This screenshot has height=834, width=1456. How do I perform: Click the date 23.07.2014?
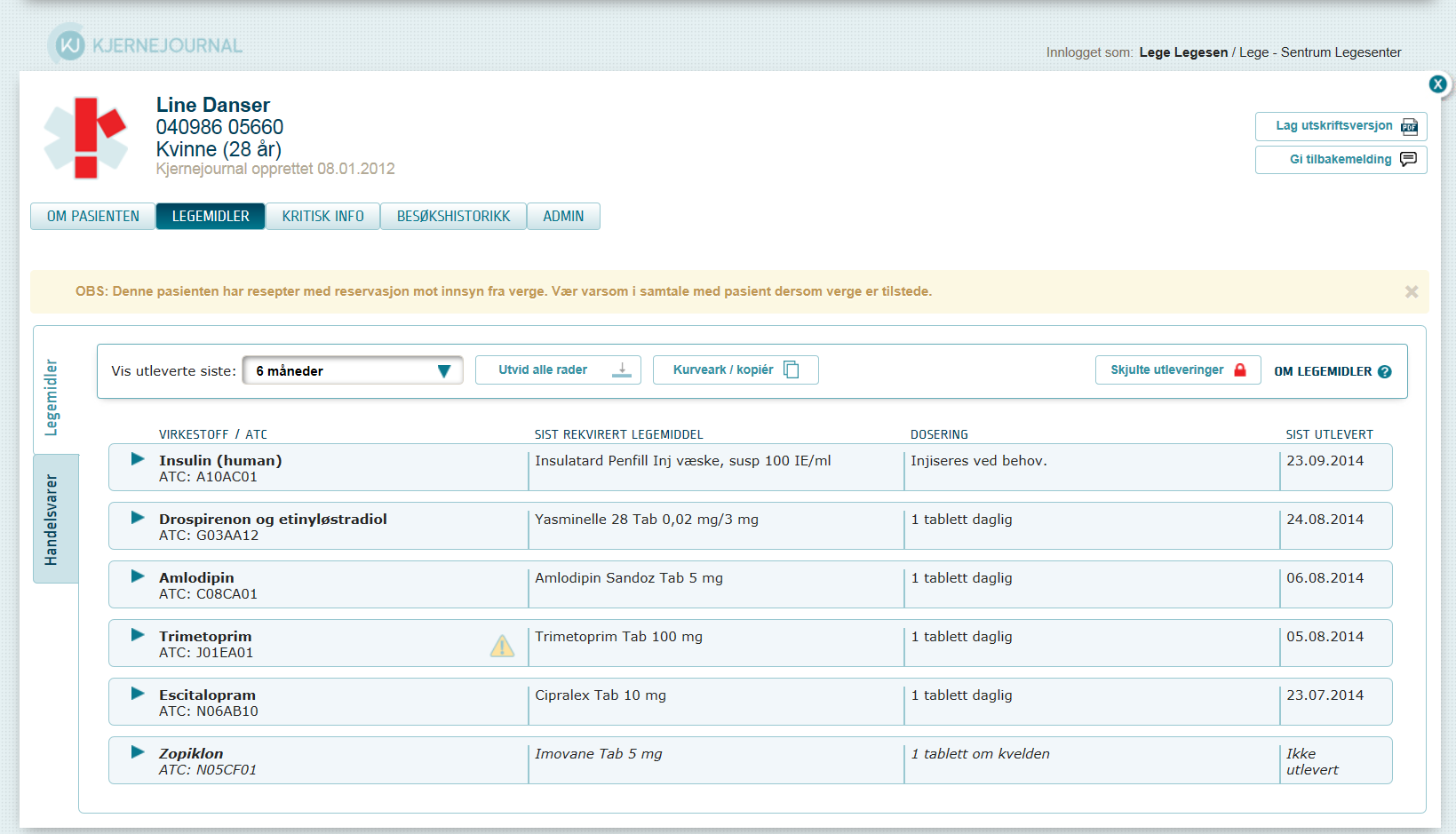click(1325, 695)
